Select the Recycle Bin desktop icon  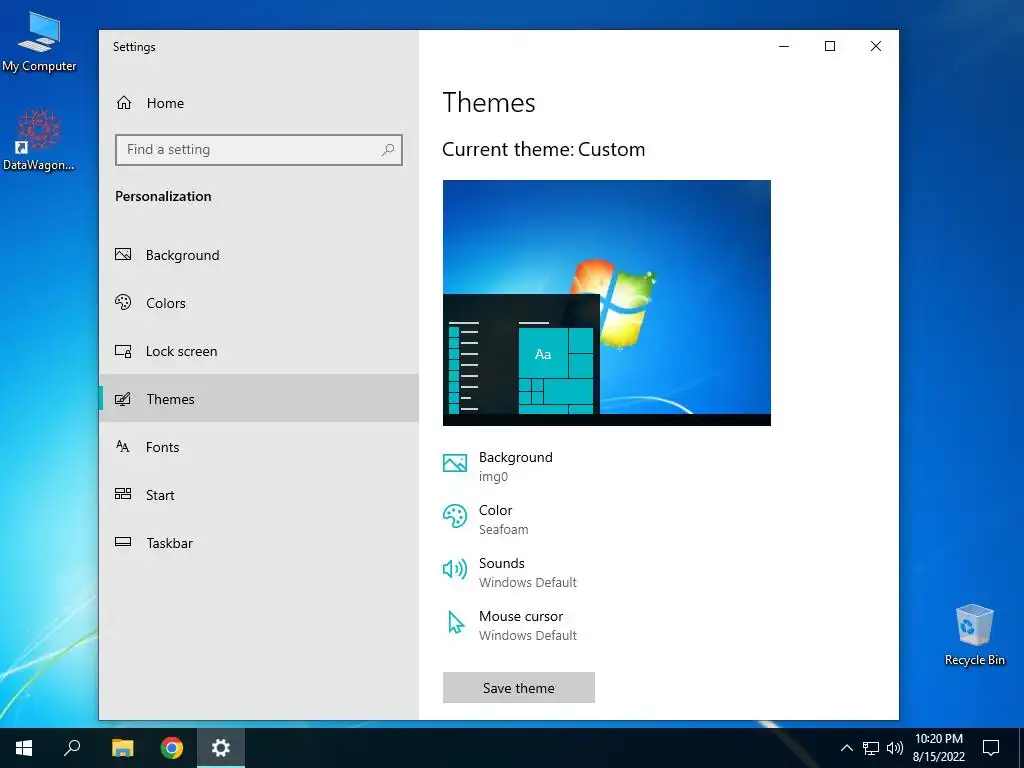coord(974,635)
